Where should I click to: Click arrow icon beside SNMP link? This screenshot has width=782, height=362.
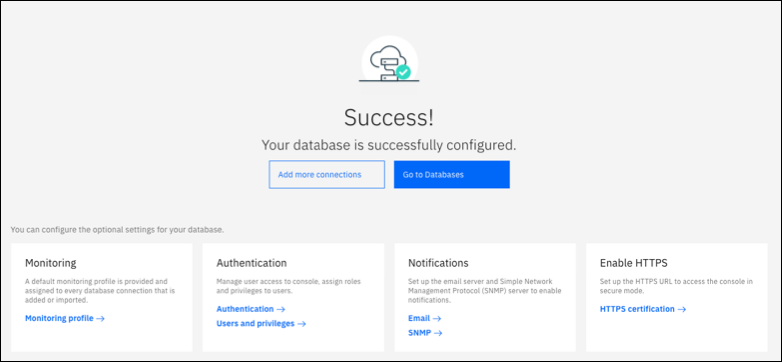click(x=438, y=333)
